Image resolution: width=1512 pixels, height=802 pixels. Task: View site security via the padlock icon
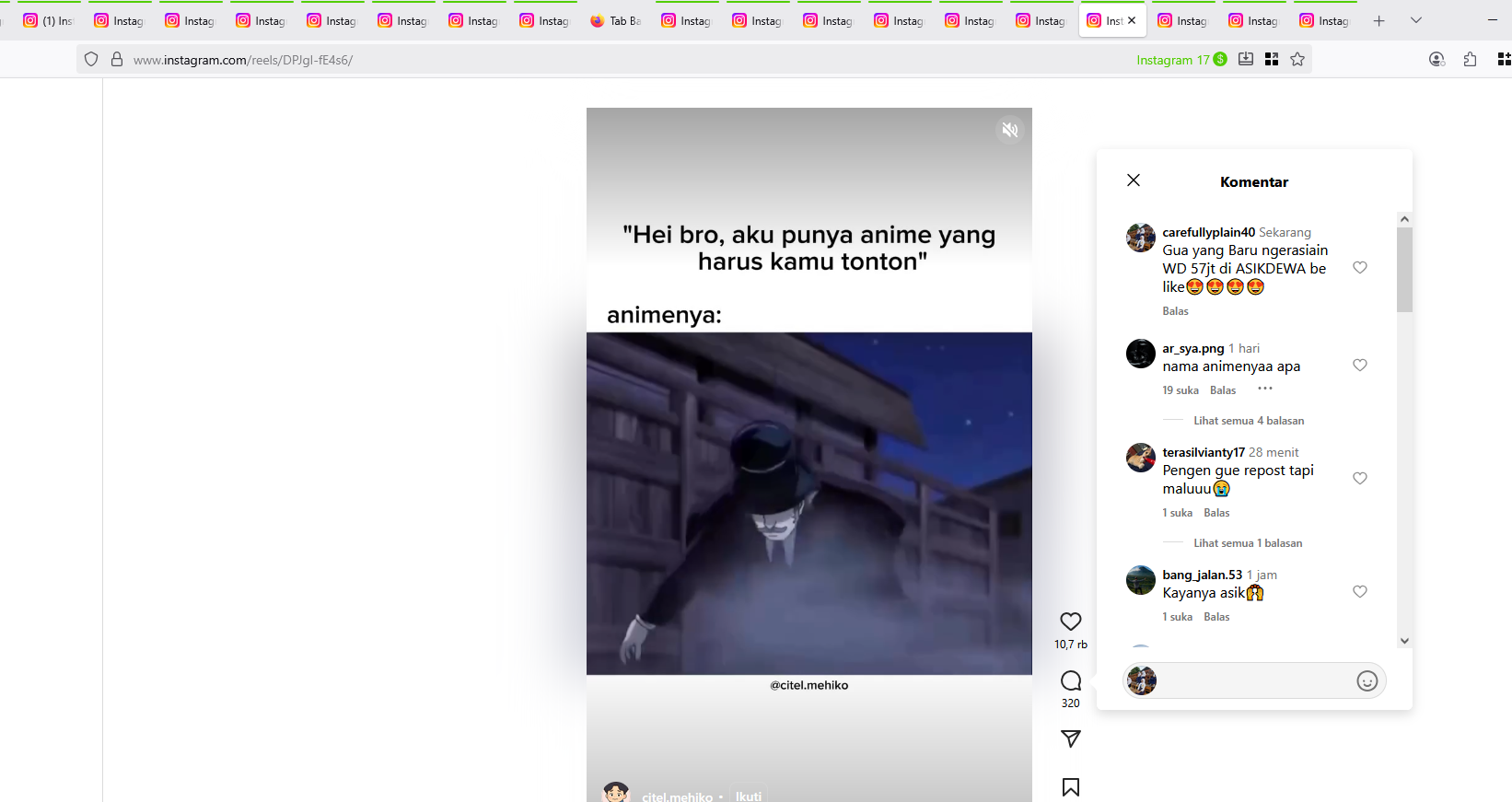pos(117,59)
